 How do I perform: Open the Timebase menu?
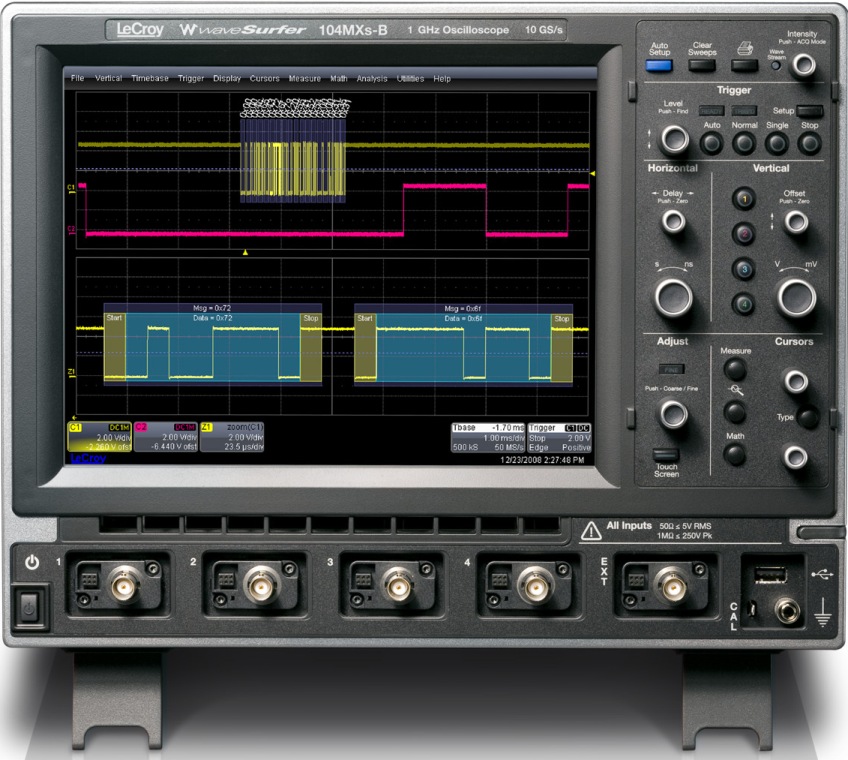150,78
